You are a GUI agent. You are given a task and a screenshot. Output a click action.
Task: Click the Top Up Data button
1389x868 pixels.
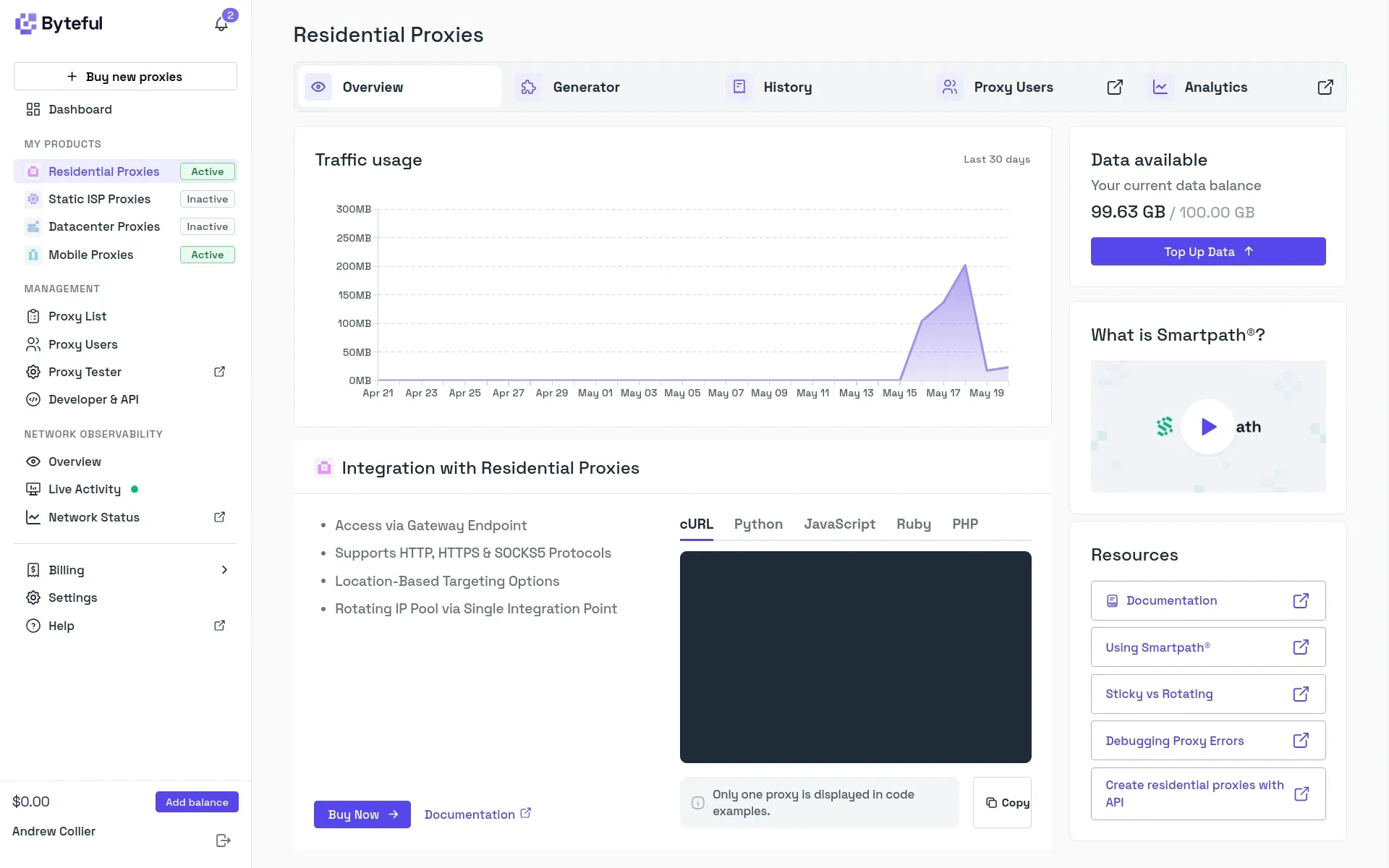tap(1208, 252)
